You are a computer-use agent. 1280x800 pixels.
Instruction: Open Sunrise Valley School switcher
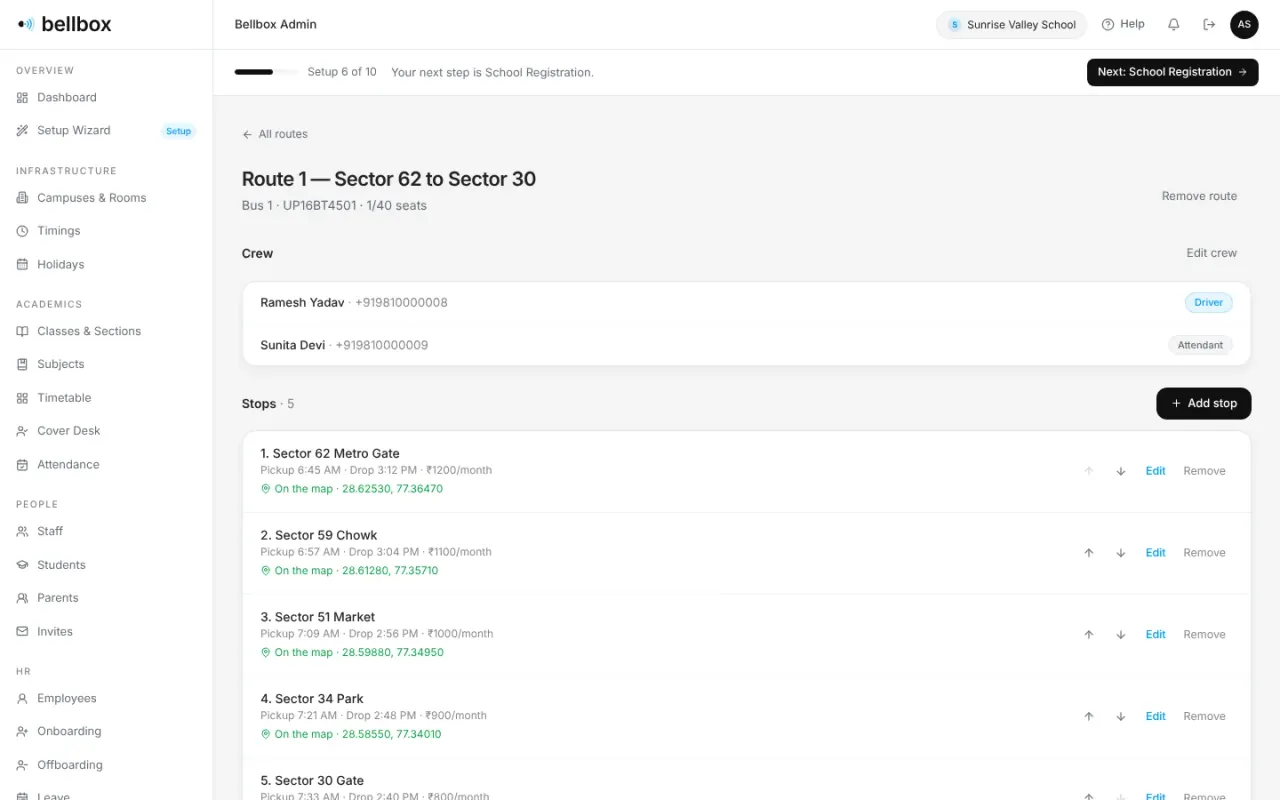coord(1012,25)
